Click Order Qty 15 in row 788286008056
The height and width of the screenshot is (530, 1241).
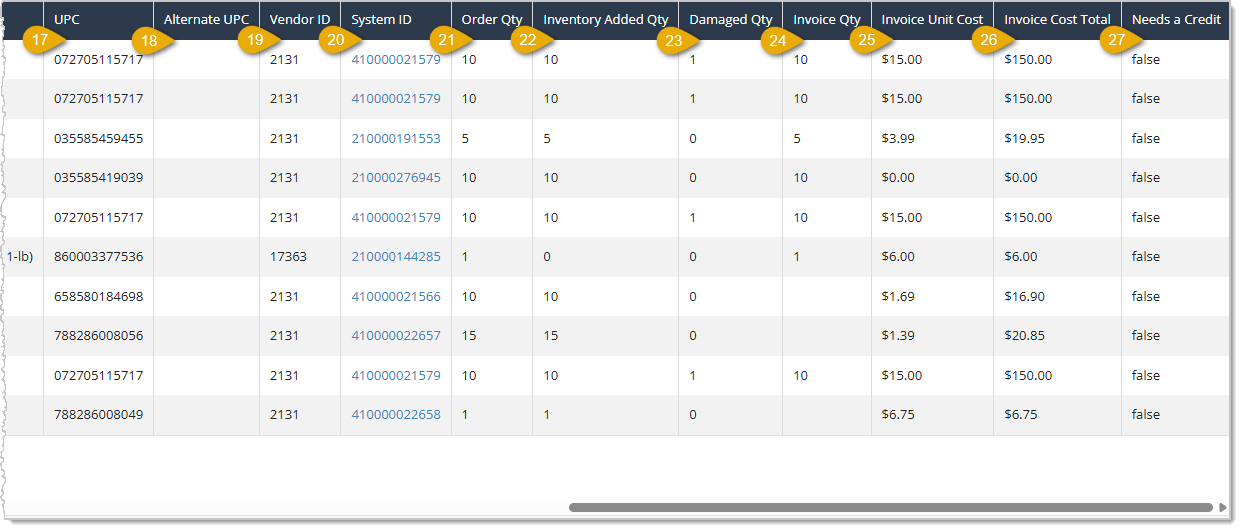tap(469, 336)
